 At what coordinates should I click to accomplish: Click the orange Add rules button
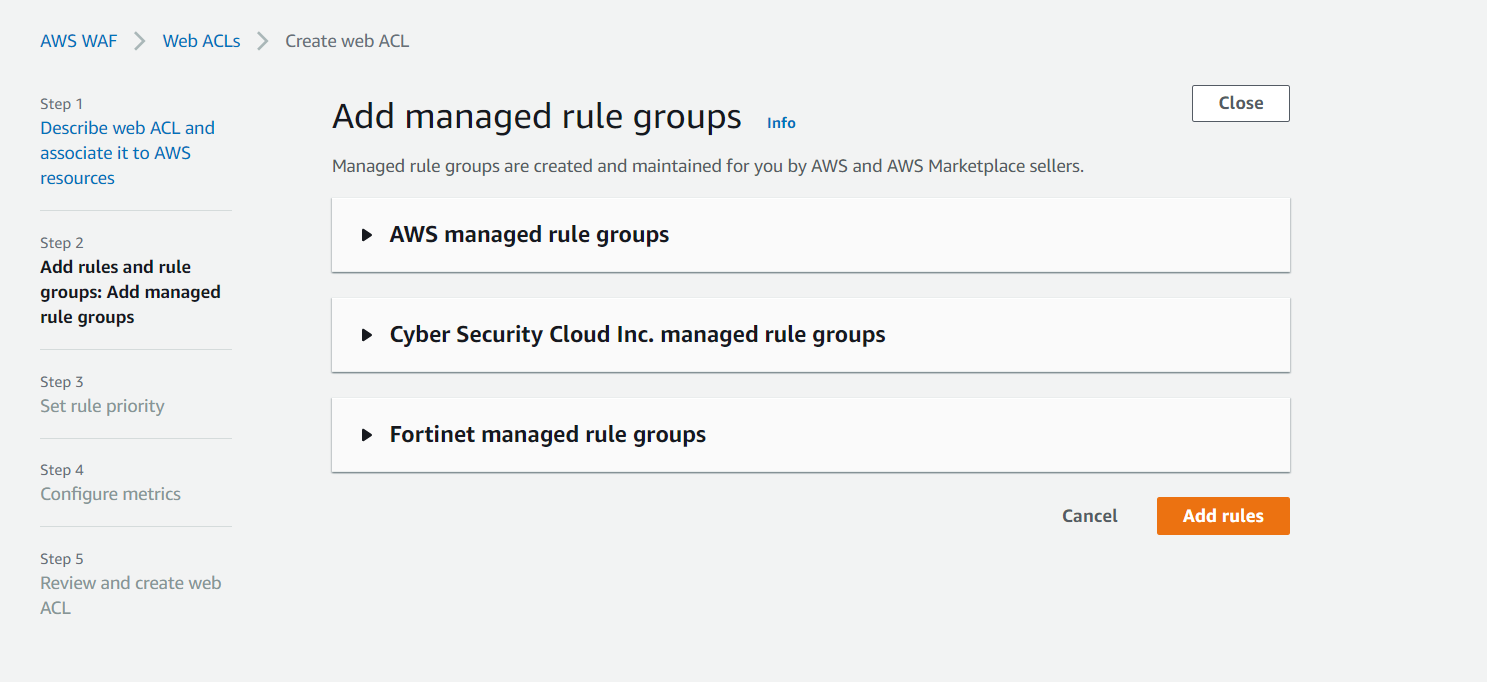pyautogui.click(x=1222, y=516)
